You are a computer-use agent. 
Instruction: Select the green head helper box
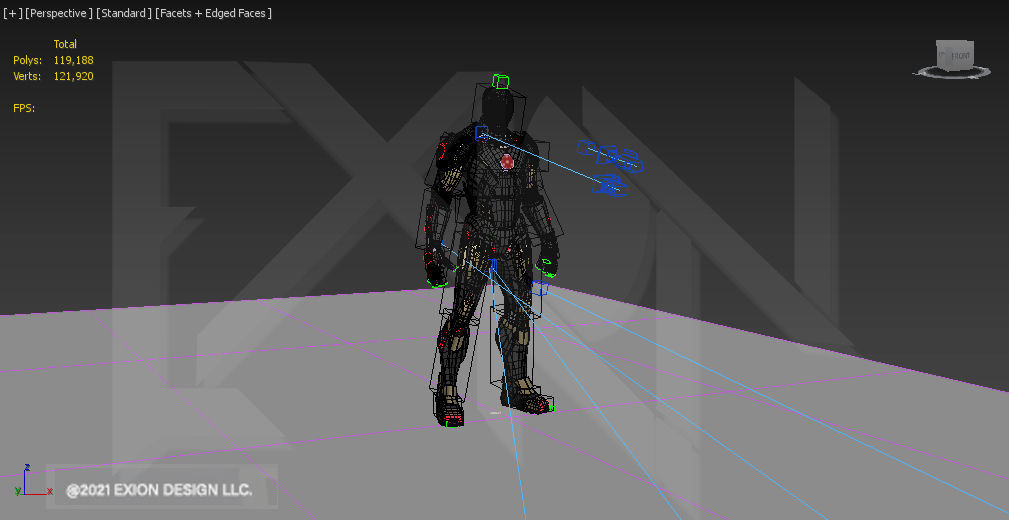pos(501,81)
